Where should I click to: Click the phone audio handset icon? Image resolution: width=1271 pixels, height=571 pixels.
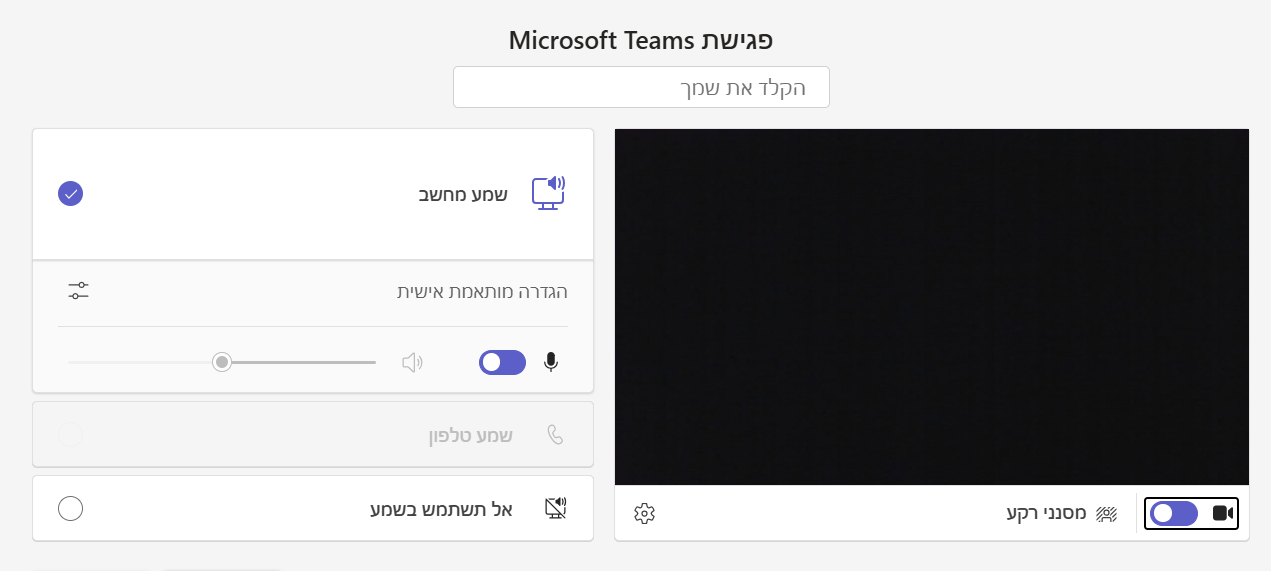[556, 434]
